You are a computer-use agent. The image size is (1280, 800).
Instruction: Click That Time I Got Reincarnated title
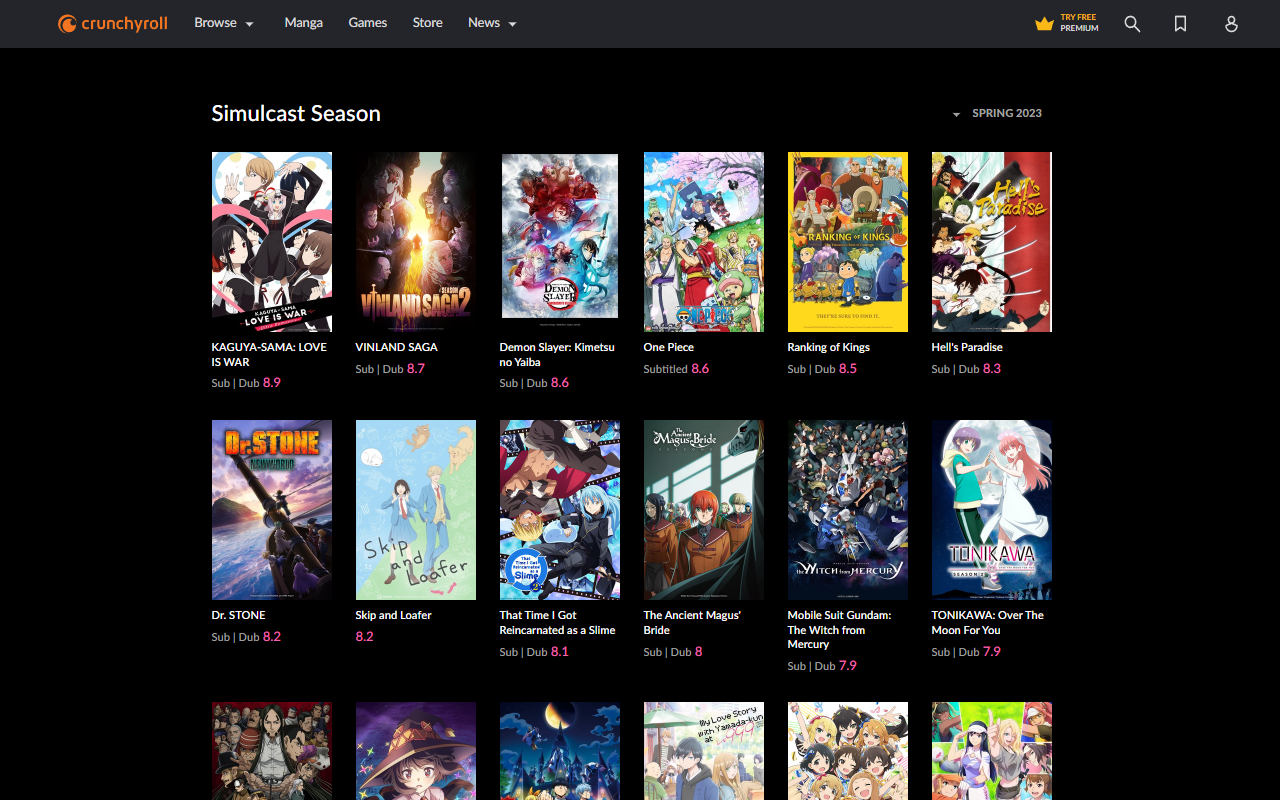coord(558,622)
